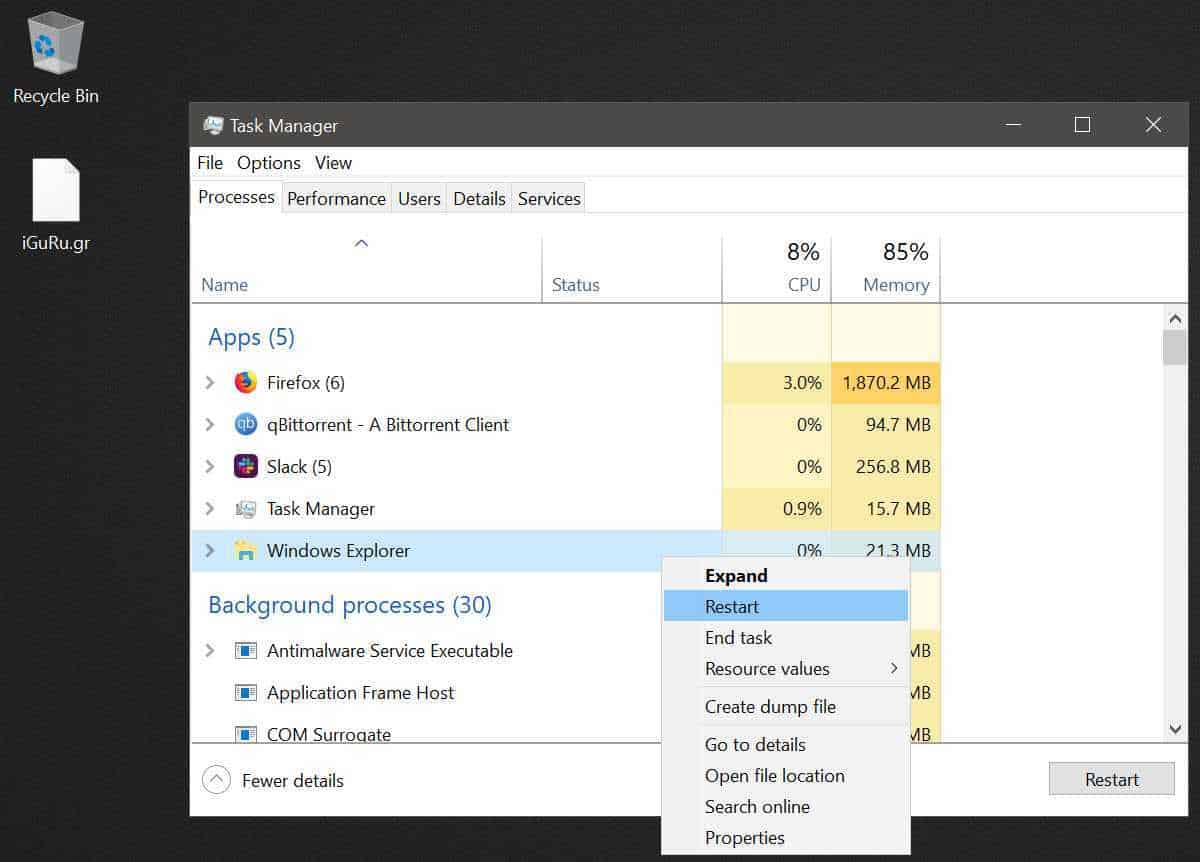Click the COM Surrogate process icon
This screenshot has height=862, width=1200.
(x=245, y=734)
